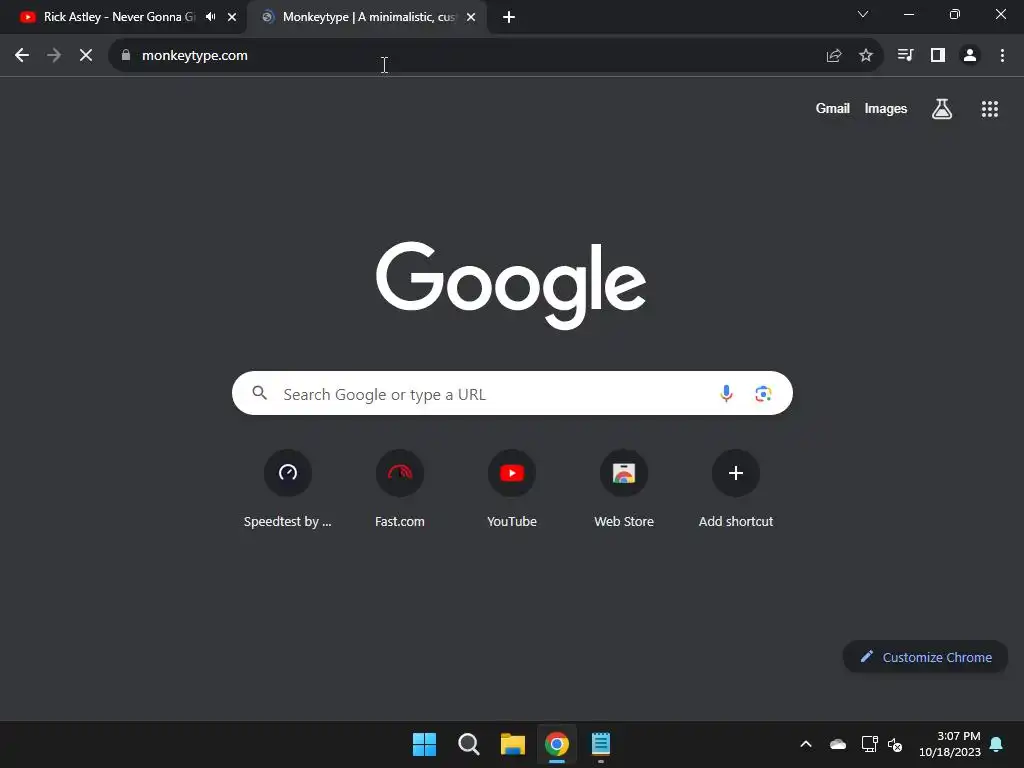Image resolution: width=1024 pixels, height=768 pixels.
Task: Open the Web Store shortcut
Action: (624, 488)
